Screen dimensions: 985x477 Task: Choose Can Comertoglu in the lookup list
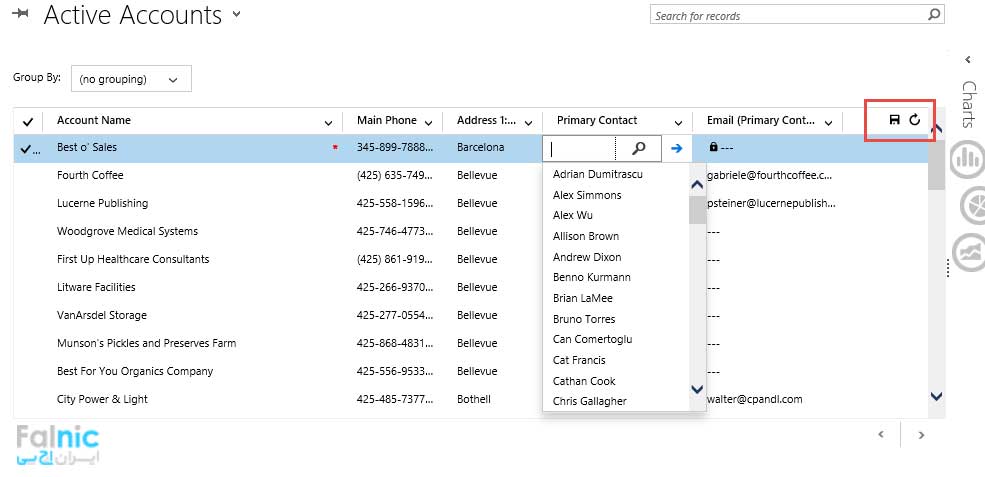pyautogui.click(x=592, y=339)
